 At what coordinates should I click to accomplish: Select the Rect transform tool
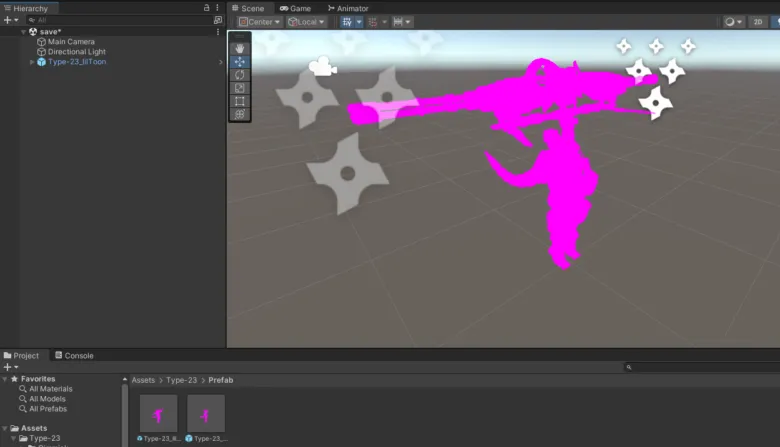point(239,101)
